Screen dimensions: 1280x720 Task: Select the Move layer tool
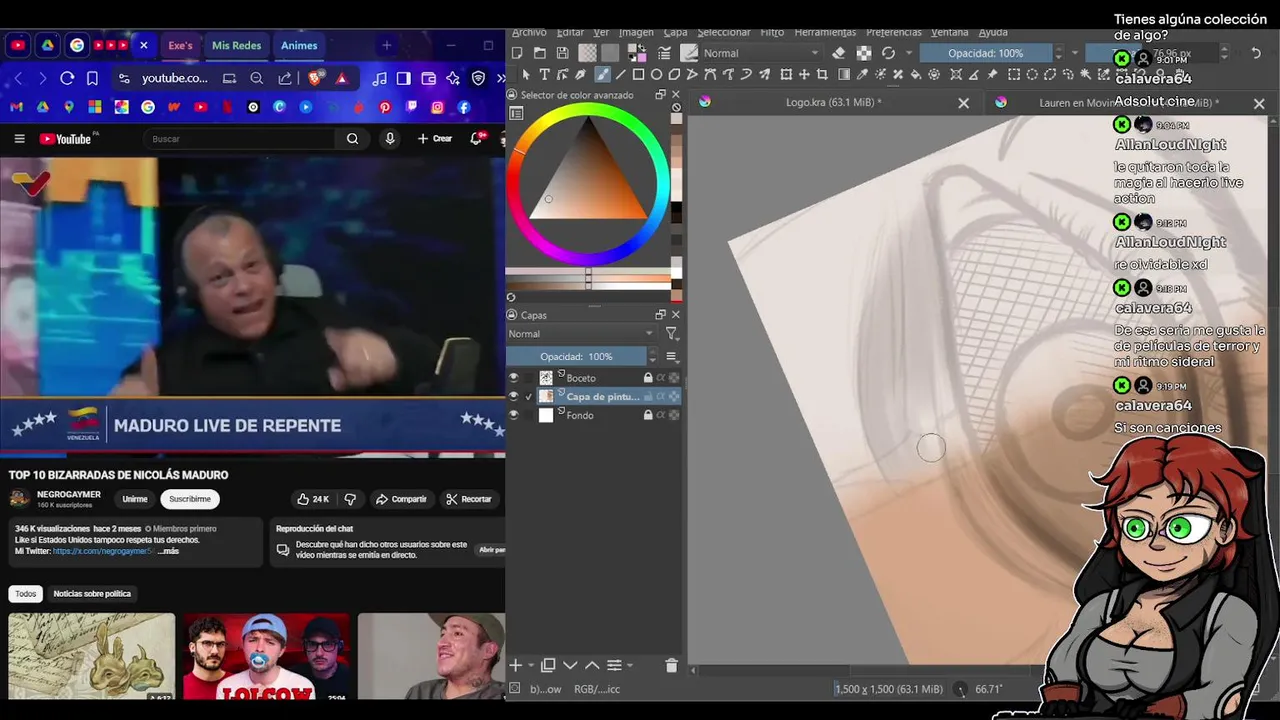tap(804, 74)
